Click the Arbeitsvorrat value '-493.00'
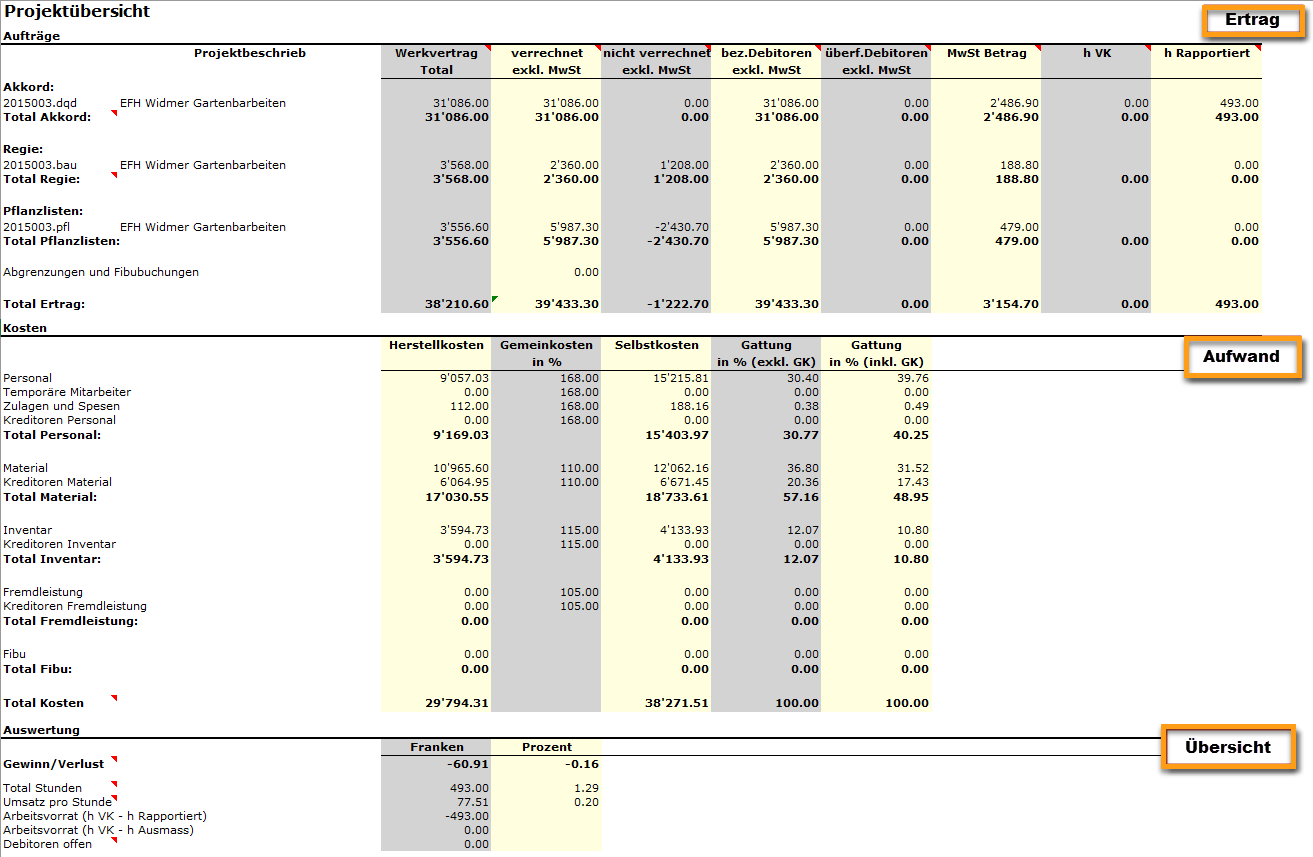 469,816
